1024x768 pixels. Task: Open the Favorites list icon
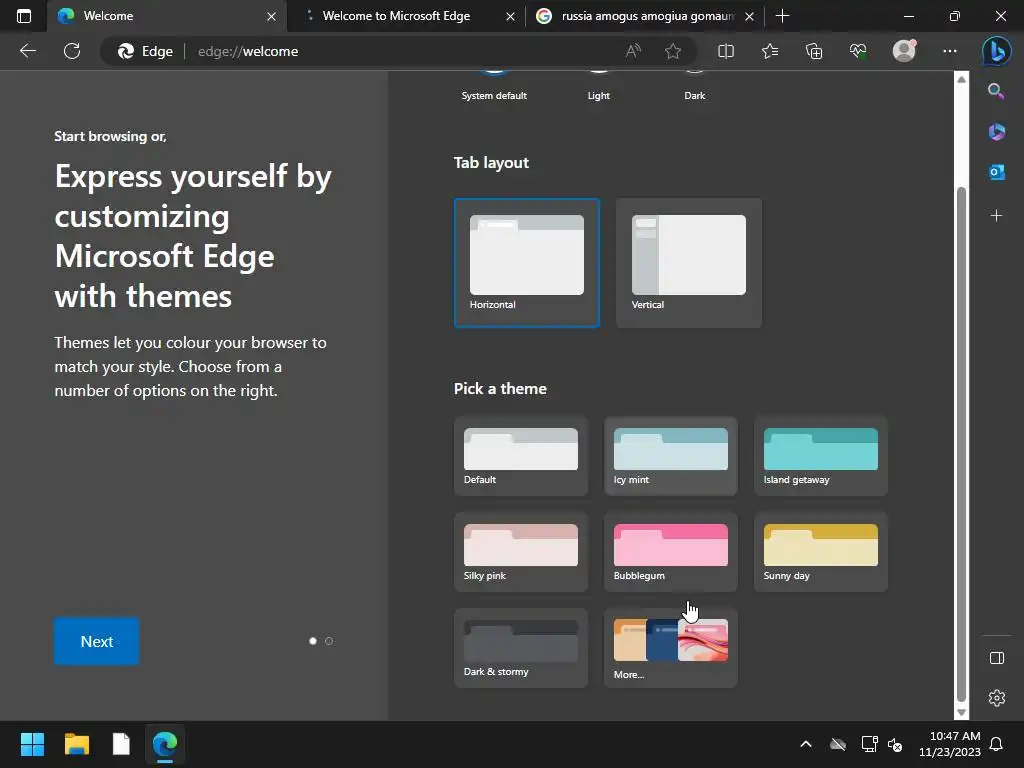[770, 51]
